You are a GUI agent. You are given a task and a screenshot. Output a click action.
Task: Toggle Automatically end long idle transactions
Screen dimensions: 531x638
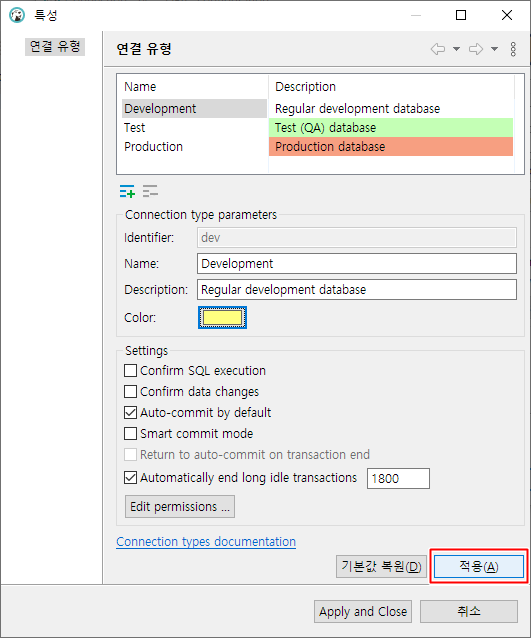pyautogui.click(x=130, y=477)
